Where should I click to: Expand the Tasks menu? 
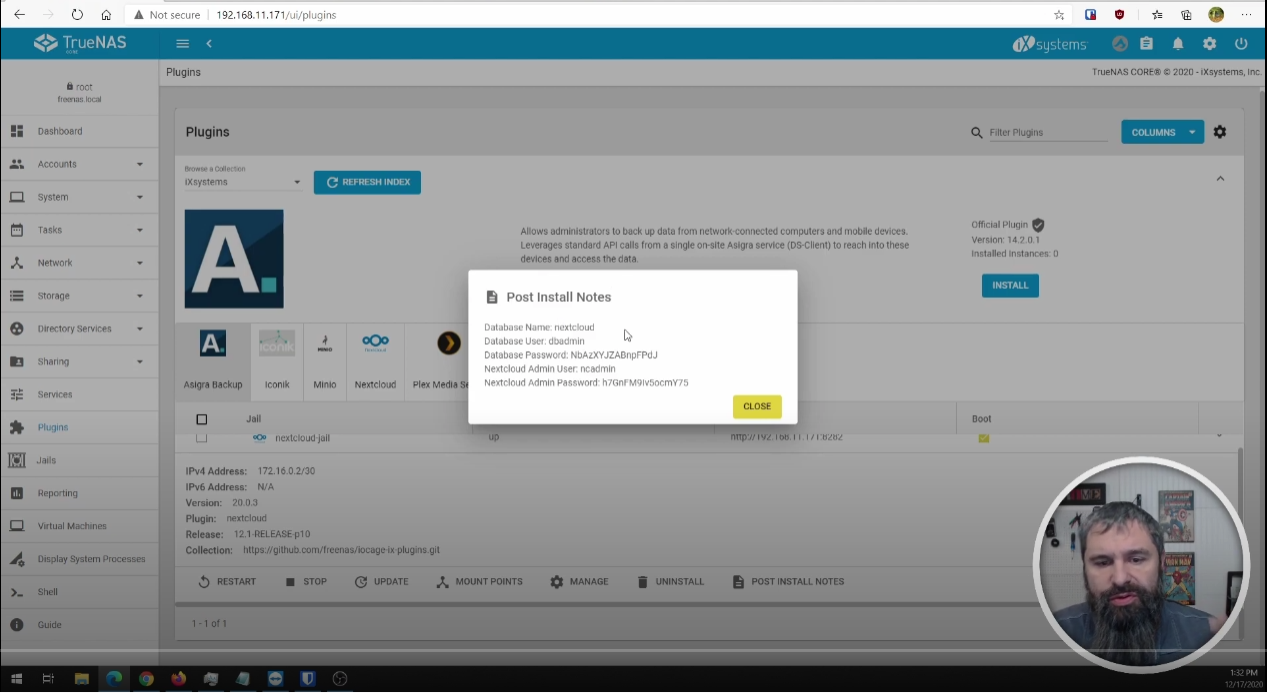79,230
